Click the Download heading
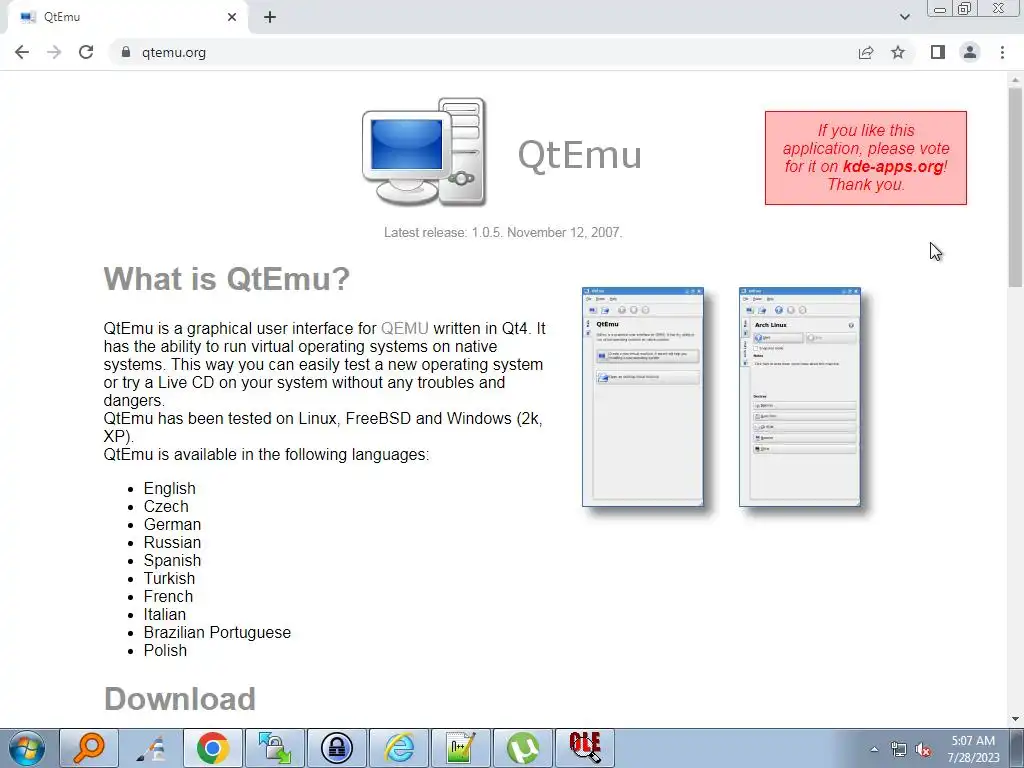This screenshot has width=1024, height=768. [180, 699]
